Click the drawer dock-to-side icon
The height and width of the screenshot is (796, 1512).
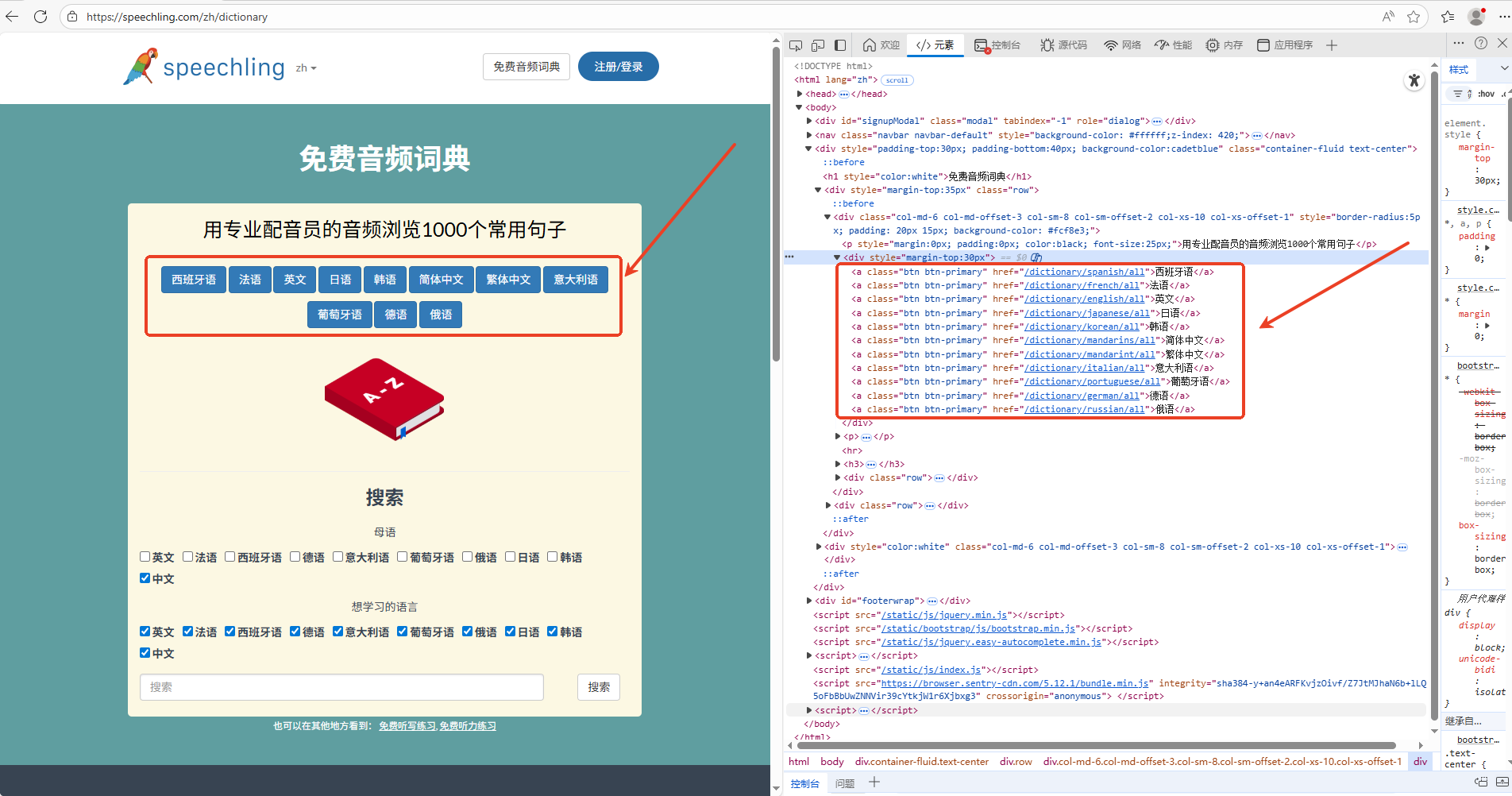click(1481, 782)
